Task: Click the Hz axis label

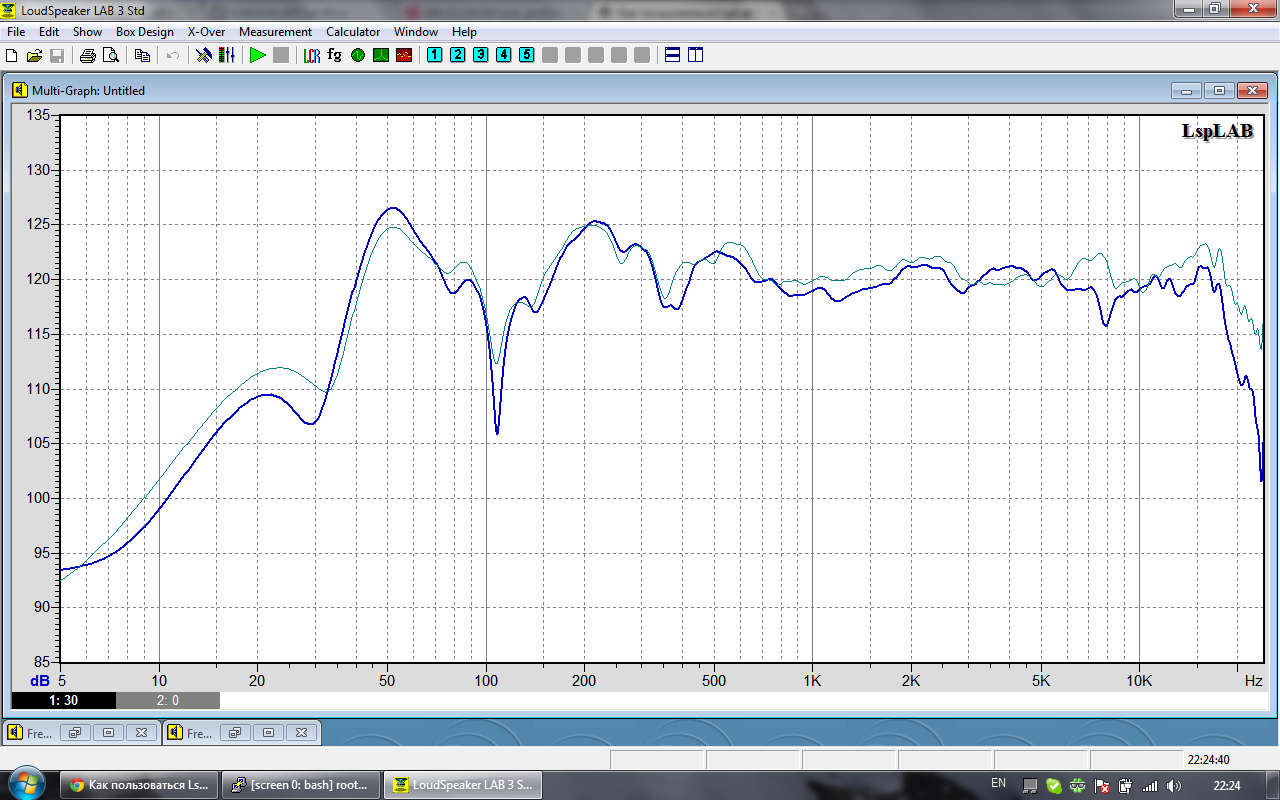Action: pos(1253,681)
